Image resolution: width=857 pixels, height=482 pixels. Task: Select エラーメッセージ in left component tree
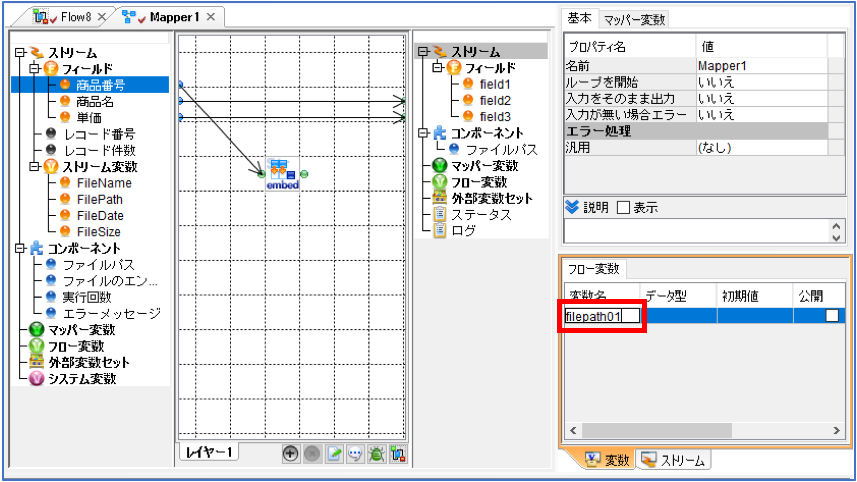(x=111, y=313)
